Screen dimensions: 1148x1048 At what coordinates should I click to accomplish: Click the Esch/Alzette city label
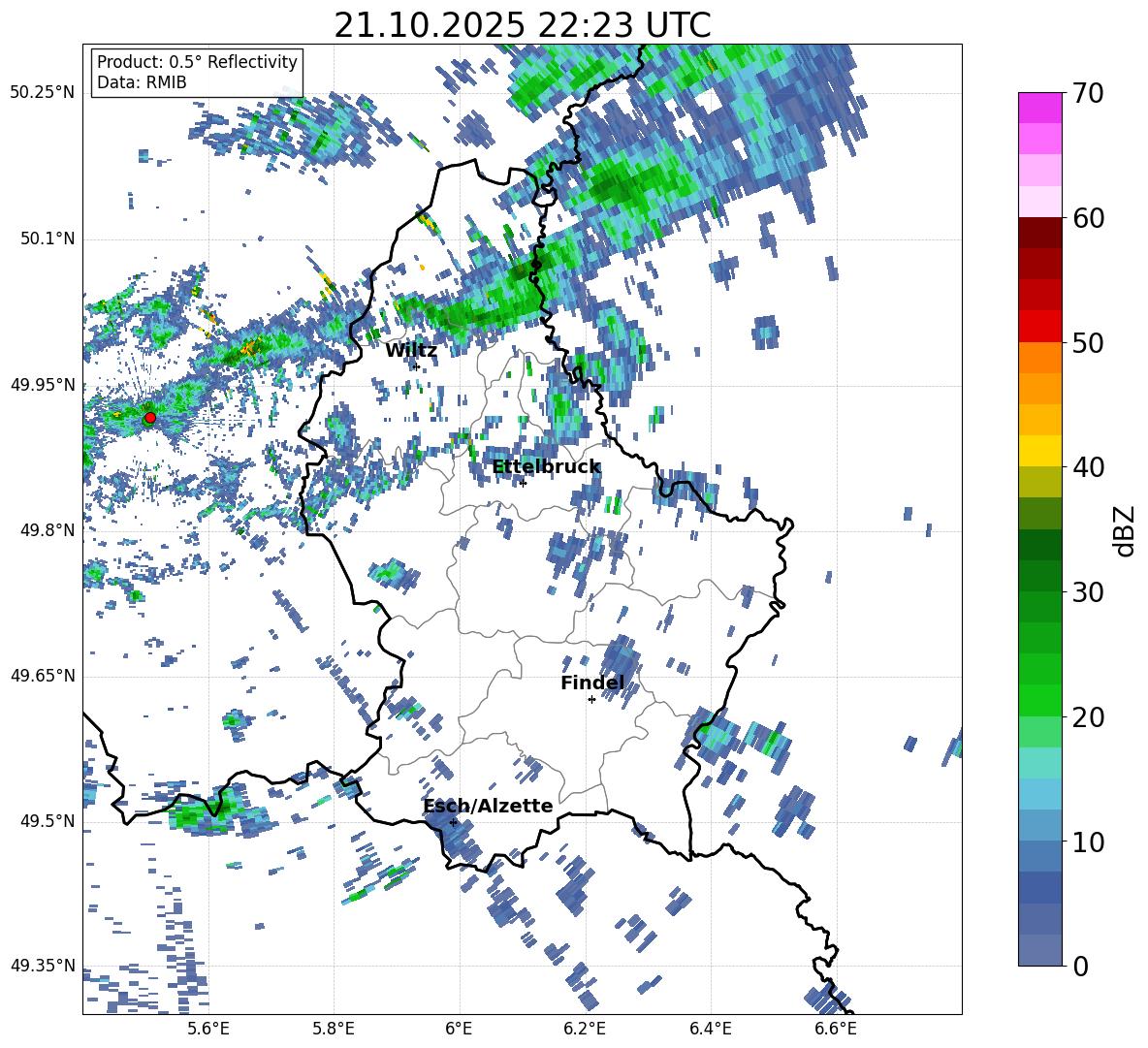(488, 806)
